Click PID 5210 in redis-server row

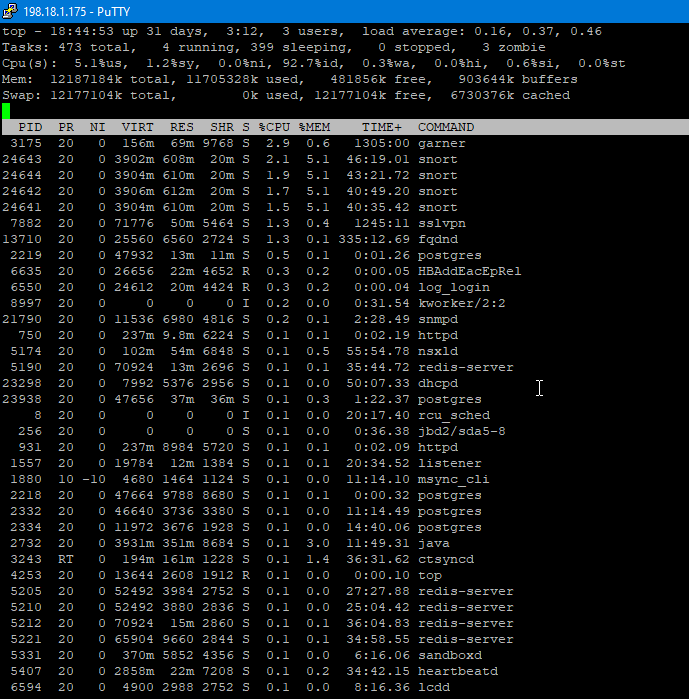26,608
